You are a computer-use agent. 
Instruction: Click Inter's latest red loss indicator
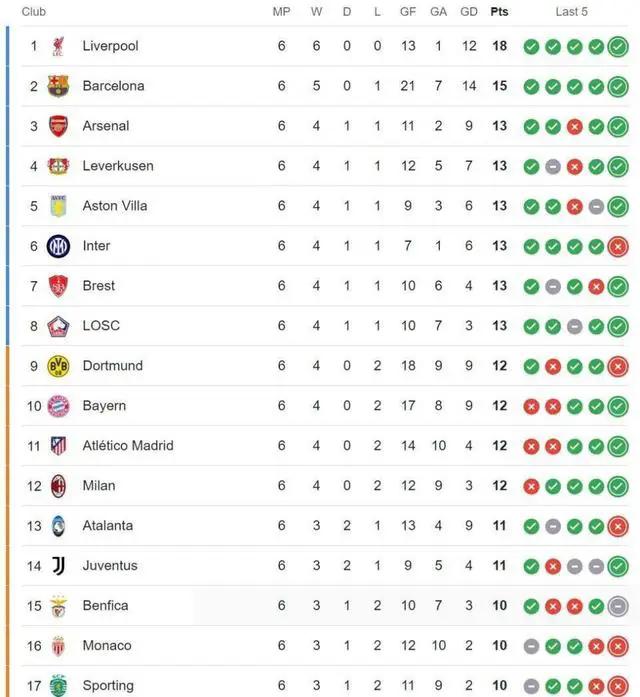pyautogui.click(x=618, y=247)
